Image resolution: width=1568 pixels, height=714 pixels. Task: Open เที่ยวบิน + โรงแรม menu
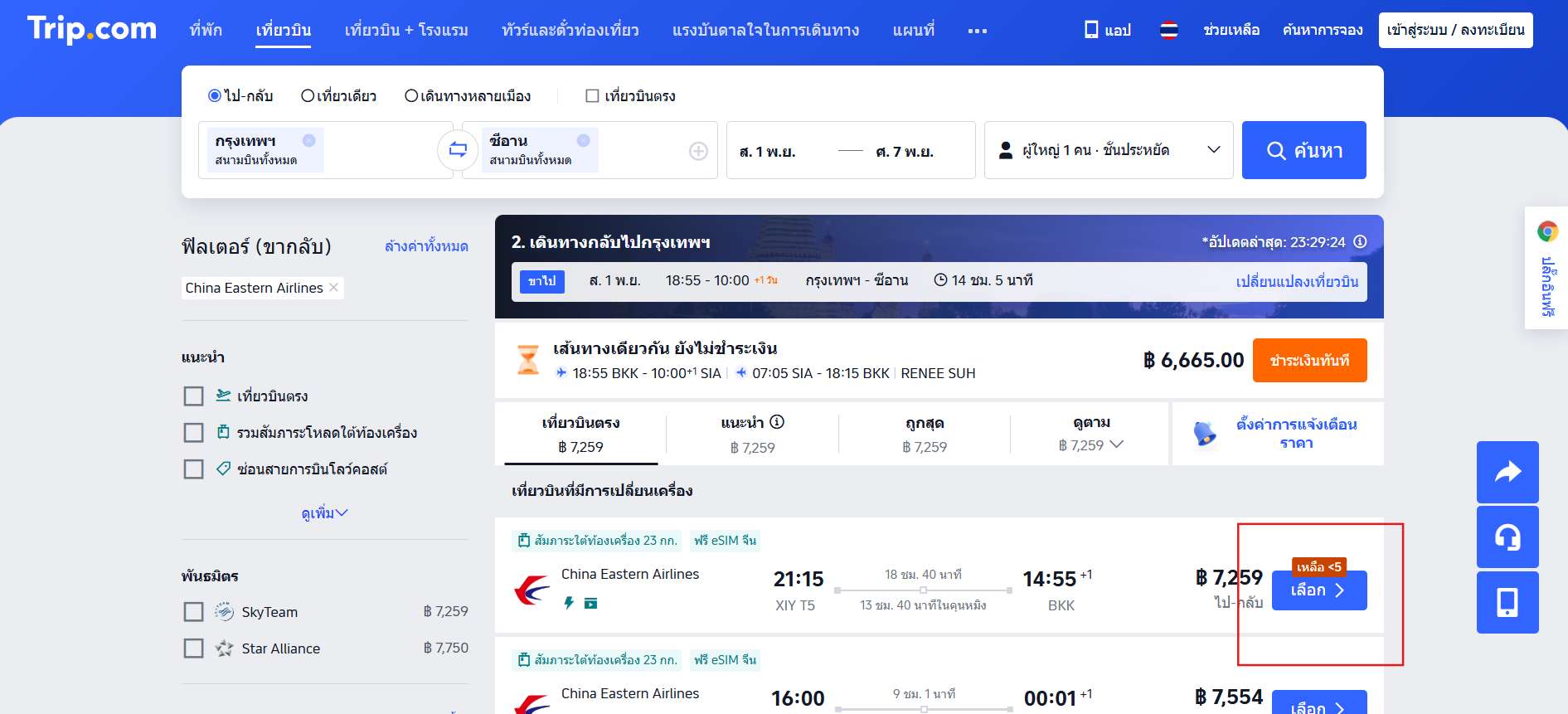tap(406, 30)
